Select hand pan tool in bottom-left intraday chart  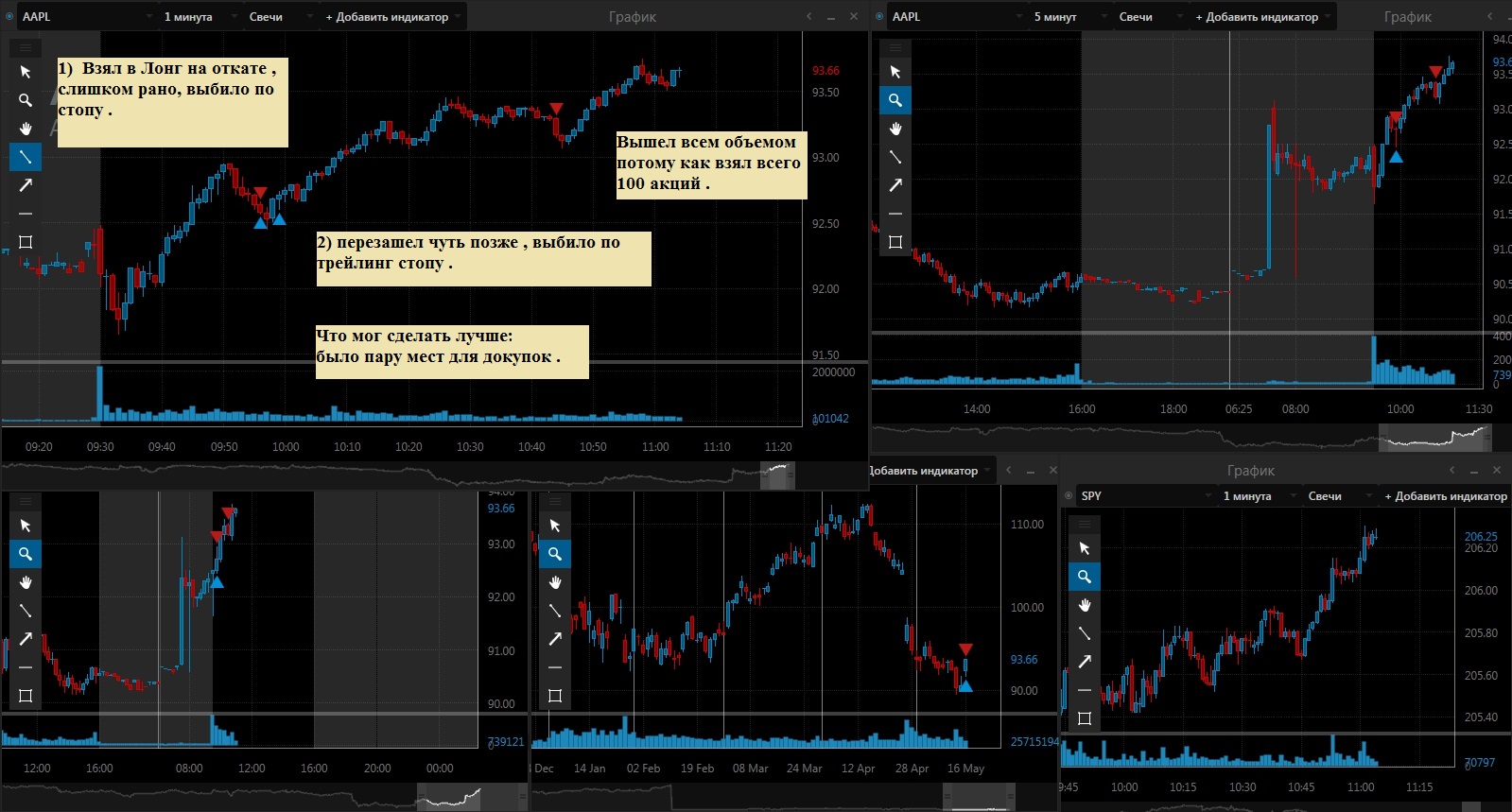tap(26, 582)
